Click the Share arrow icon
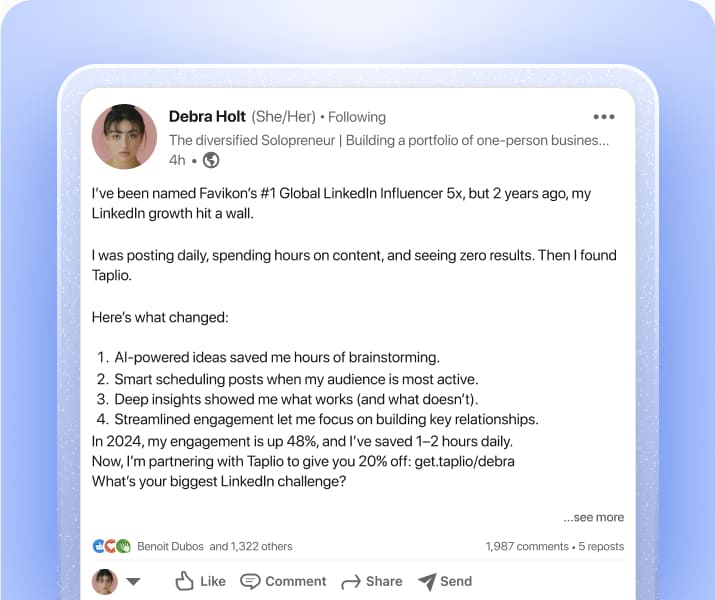This screenshot has height=600, width=715. point(350,582)
